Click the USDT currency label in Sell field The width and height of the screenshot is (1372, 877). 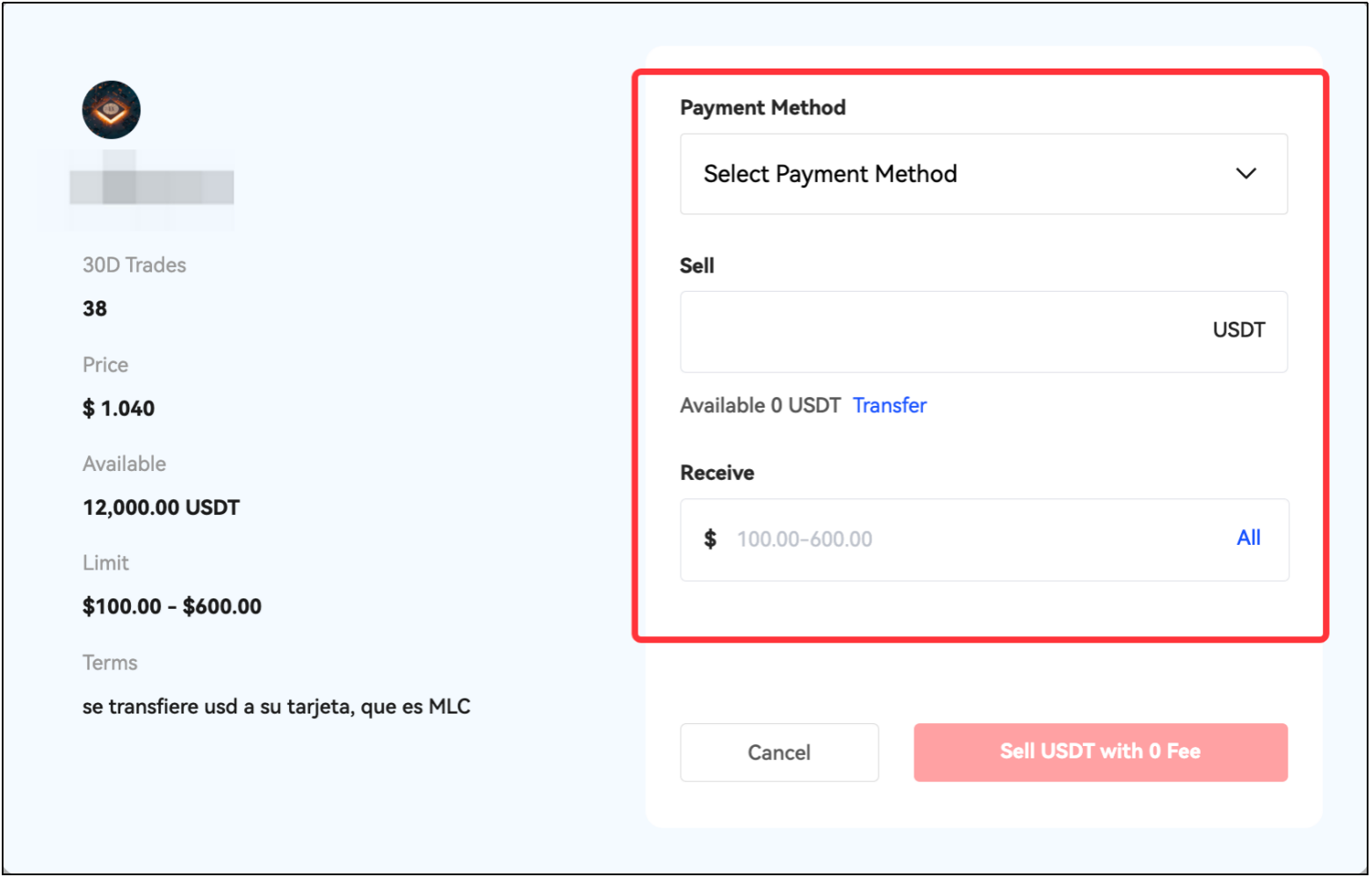[1238, 330]
